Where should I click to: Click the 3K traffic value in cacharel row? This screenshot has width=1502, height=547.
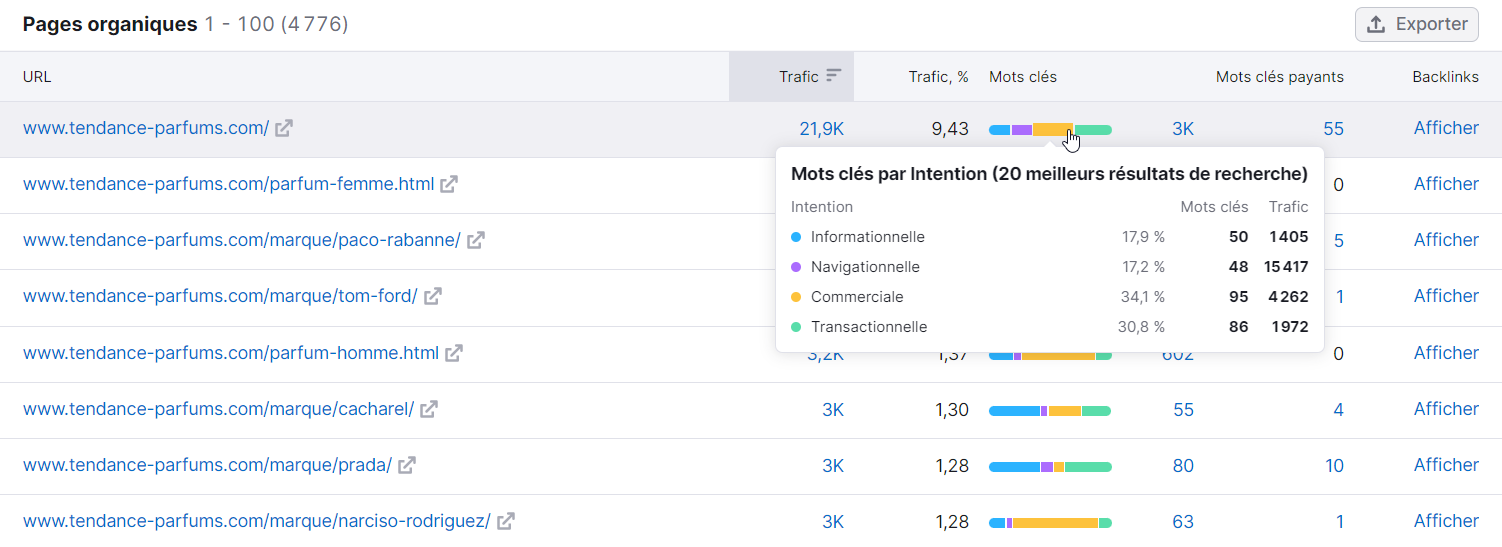pos(833,410)
